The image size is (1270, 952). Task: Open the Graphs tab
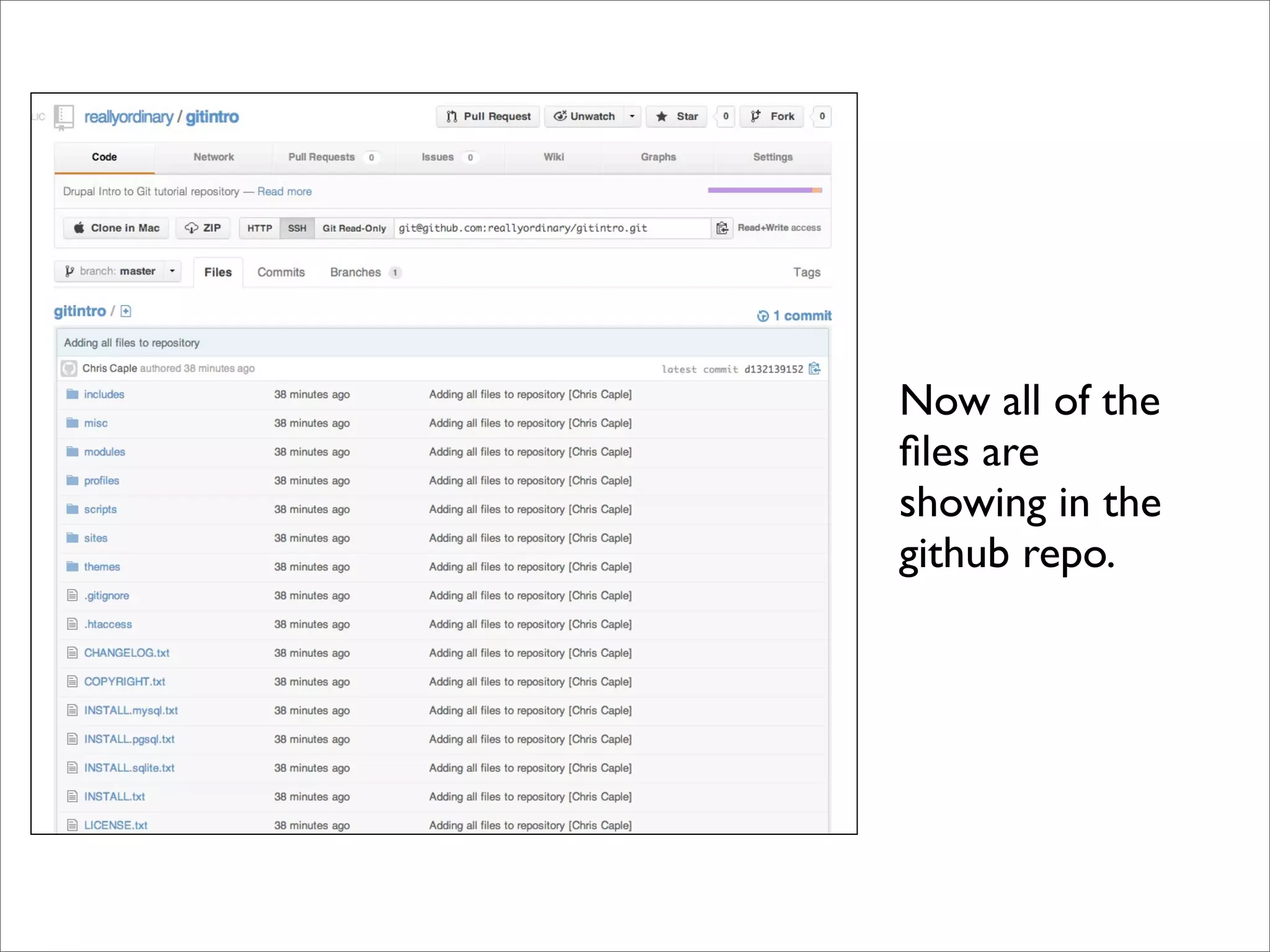click(659, 157)
